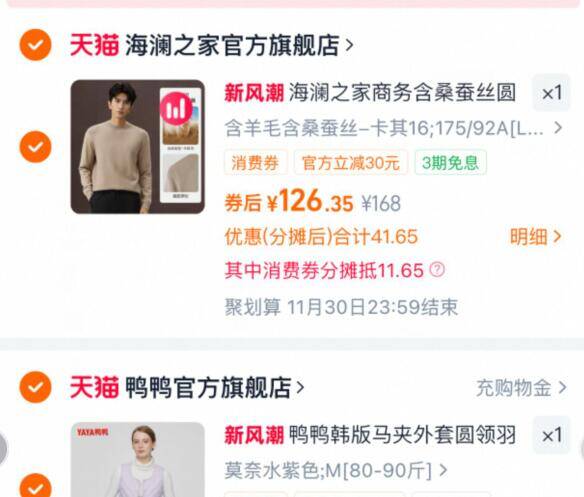Tap the 3期免息 installment tag
Screen dimensions: 584x497
coord(450,162)
